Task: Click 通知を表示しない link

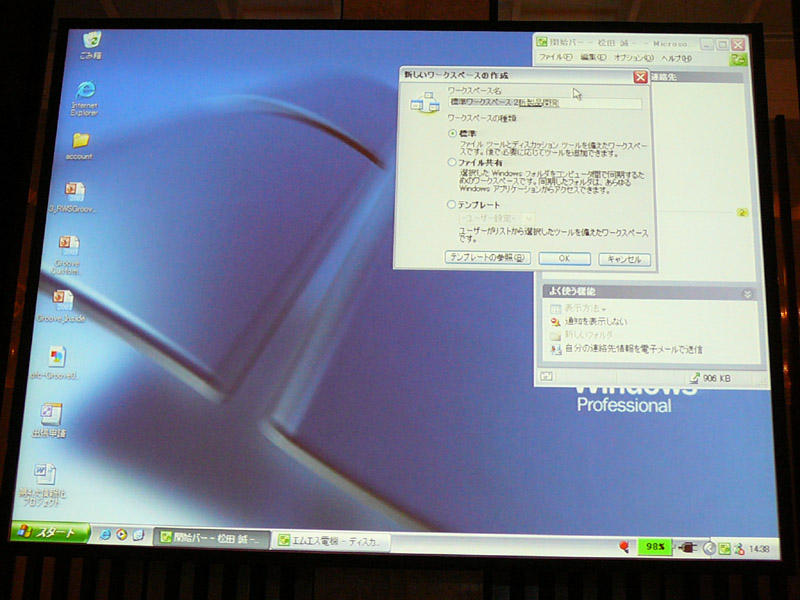Action: [596, 322]
